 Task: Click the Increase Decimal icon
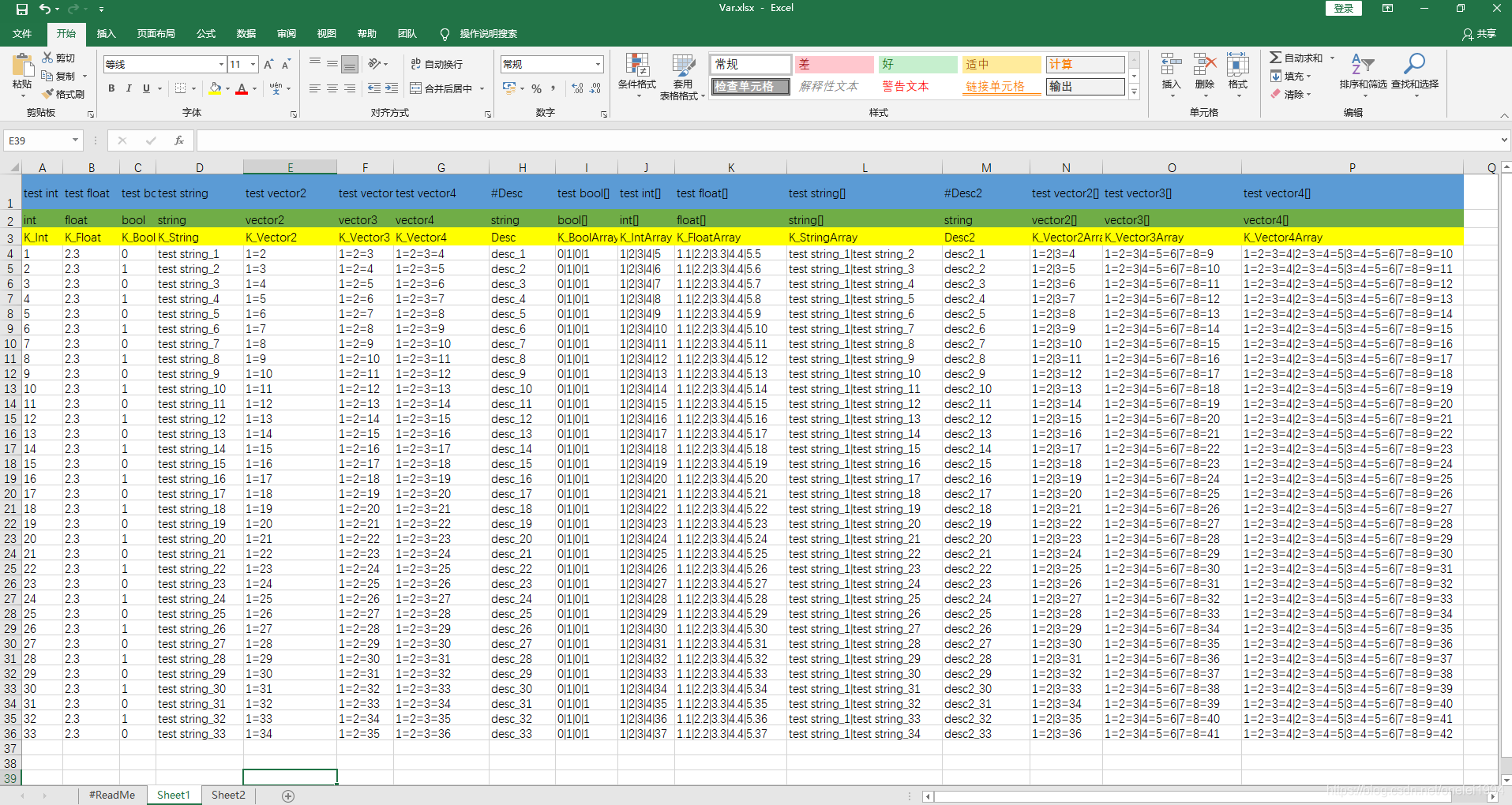click(x=578, y=88)
